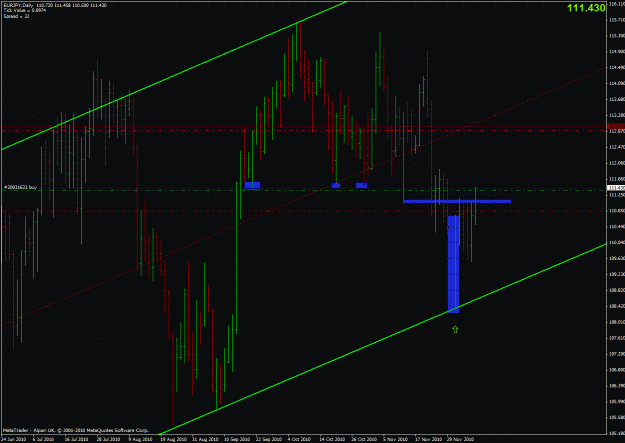
Task: Click the white current price tag on price axis
Action: (x=616, y=188)
